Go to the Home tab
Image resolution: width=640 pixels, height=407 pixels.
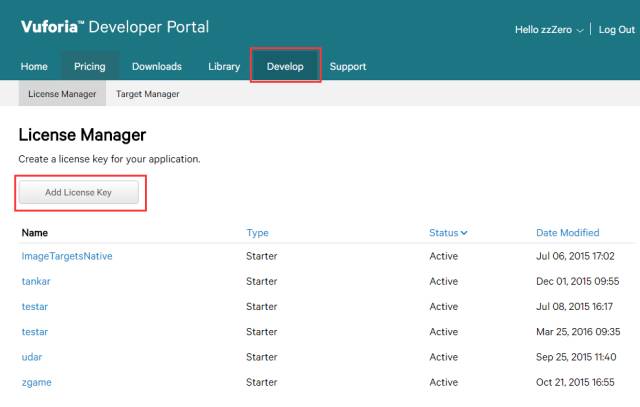[34, 66]
